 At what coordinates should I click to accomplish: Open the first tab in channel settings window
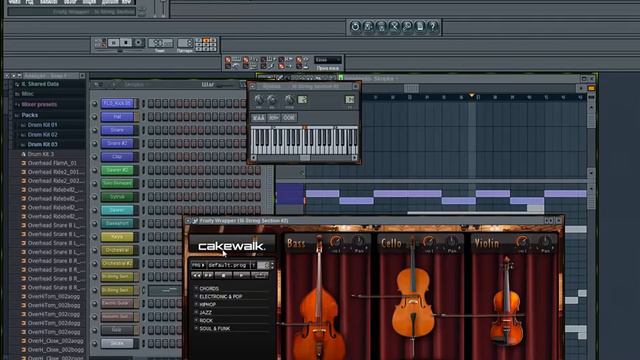click(x=258, y=118)
